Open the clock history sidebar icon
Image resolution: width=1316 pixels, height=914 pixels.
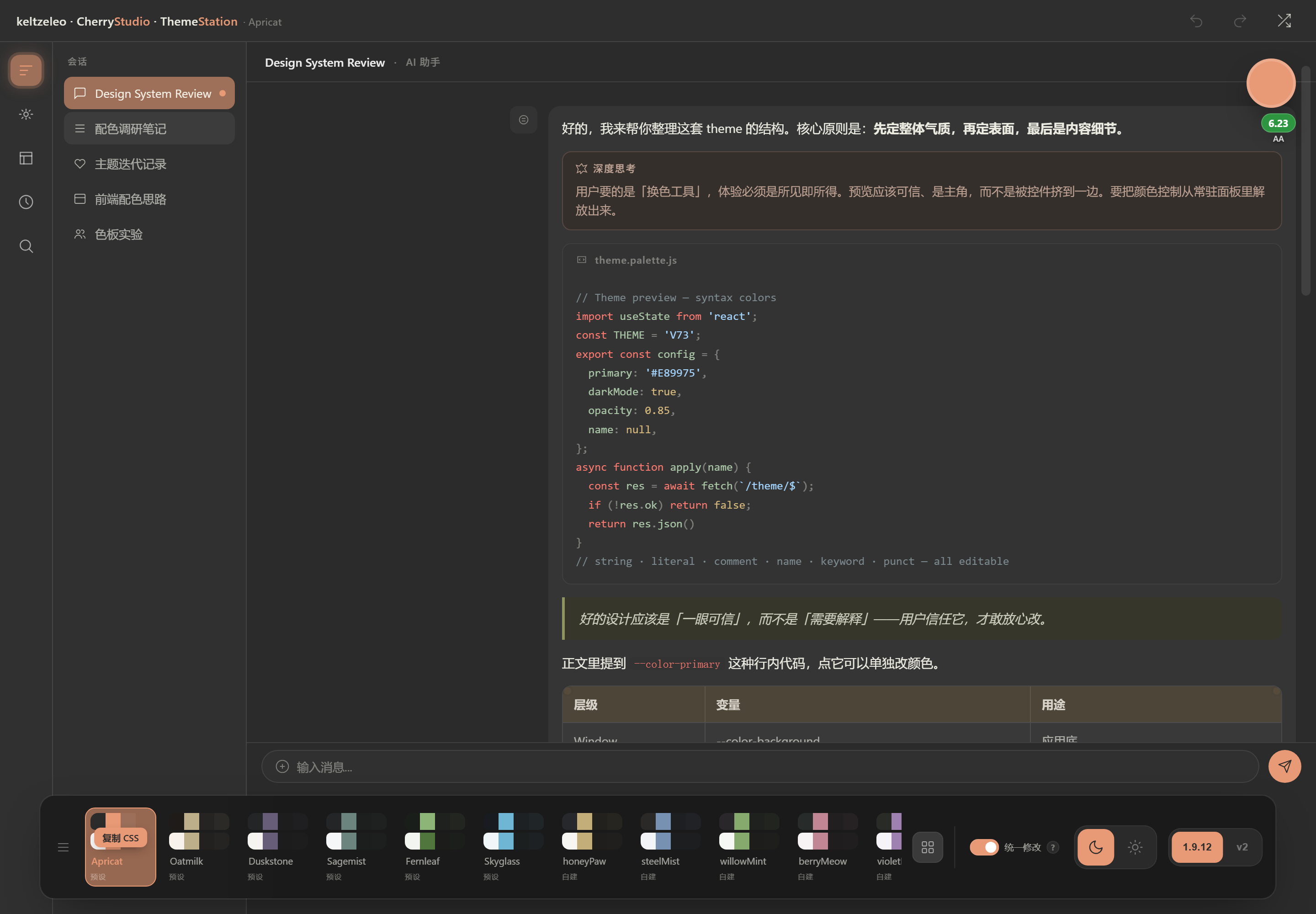pyautogui.click(x=26, y=202)
